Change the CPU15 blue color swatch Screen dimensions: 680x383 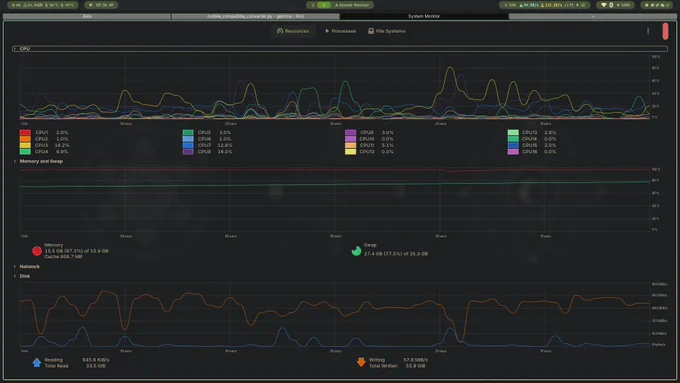(x=513, y=145)
